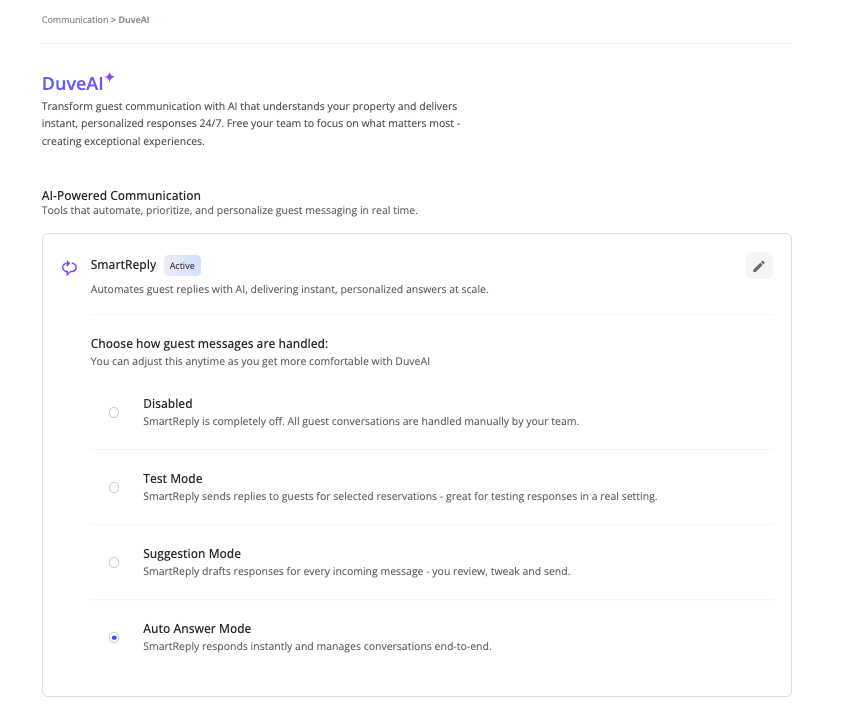Screen dimensions: 858x708
Task: Enable Test Mode for SmartReply
Action: pos(114,487)
